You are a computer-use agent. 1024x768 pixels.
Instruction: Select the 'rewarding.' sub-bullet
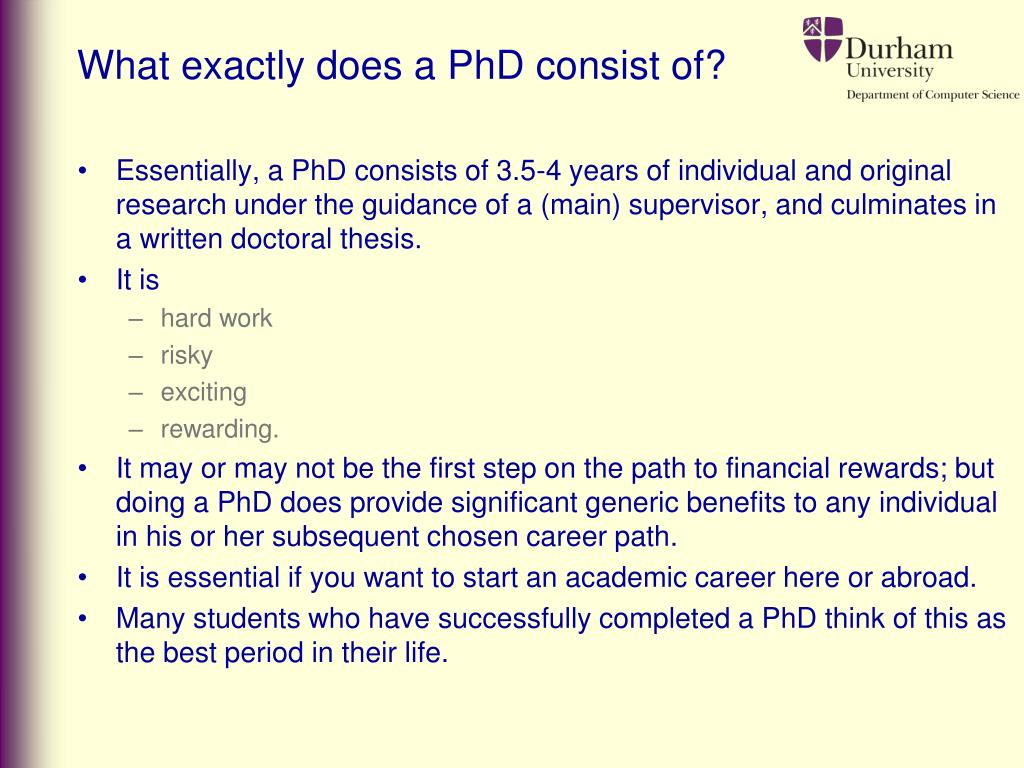pyautogui.click(x=219, y=429)
